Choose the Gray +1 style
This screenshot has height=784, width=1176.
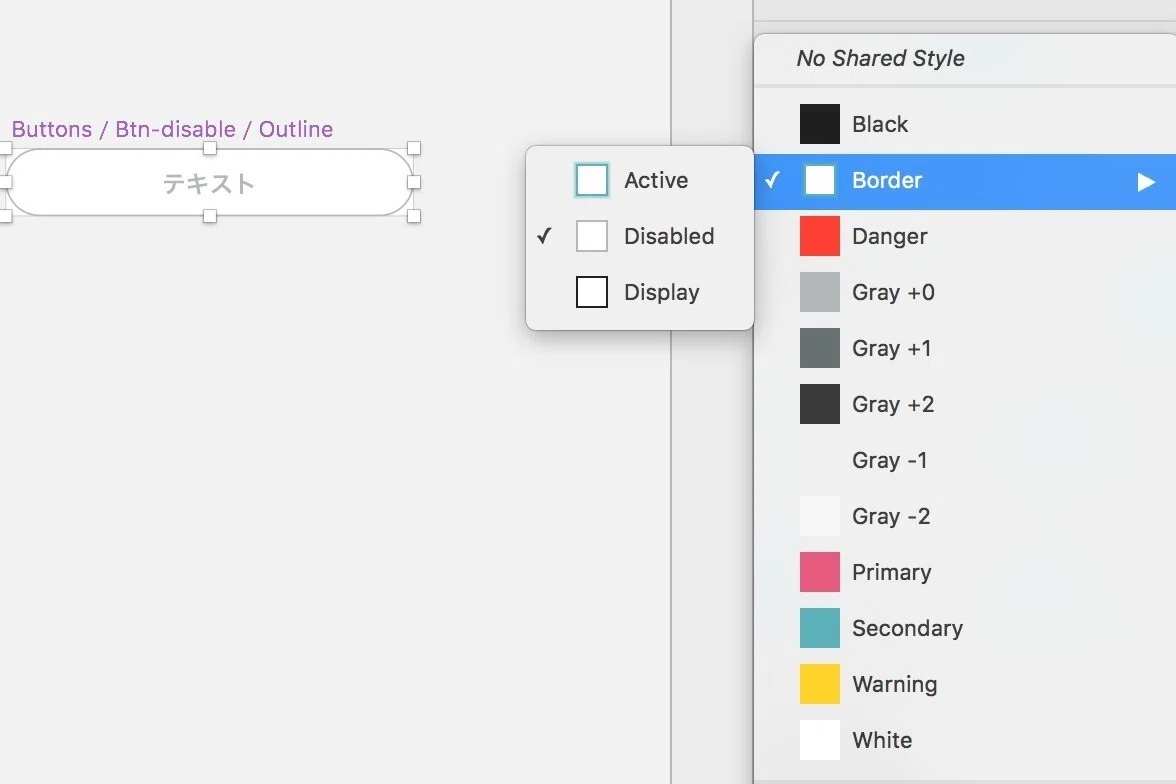(965, 348)
